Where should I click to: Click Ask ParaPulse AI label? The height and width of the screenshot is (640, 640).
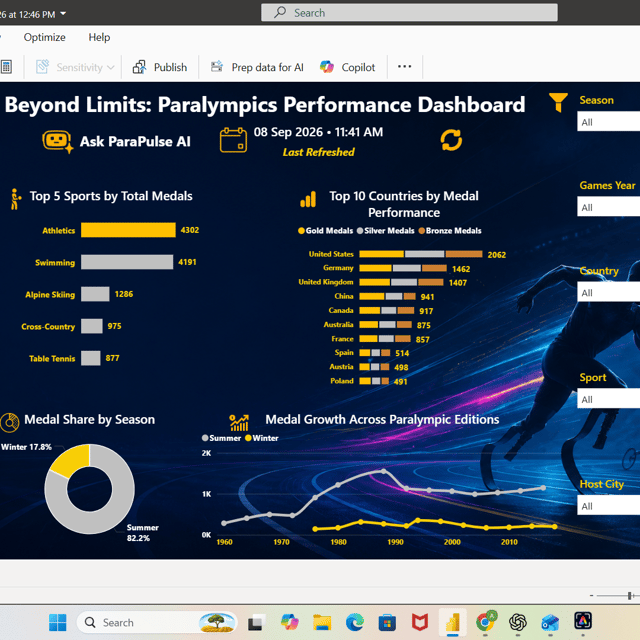(x=135, y=142)
